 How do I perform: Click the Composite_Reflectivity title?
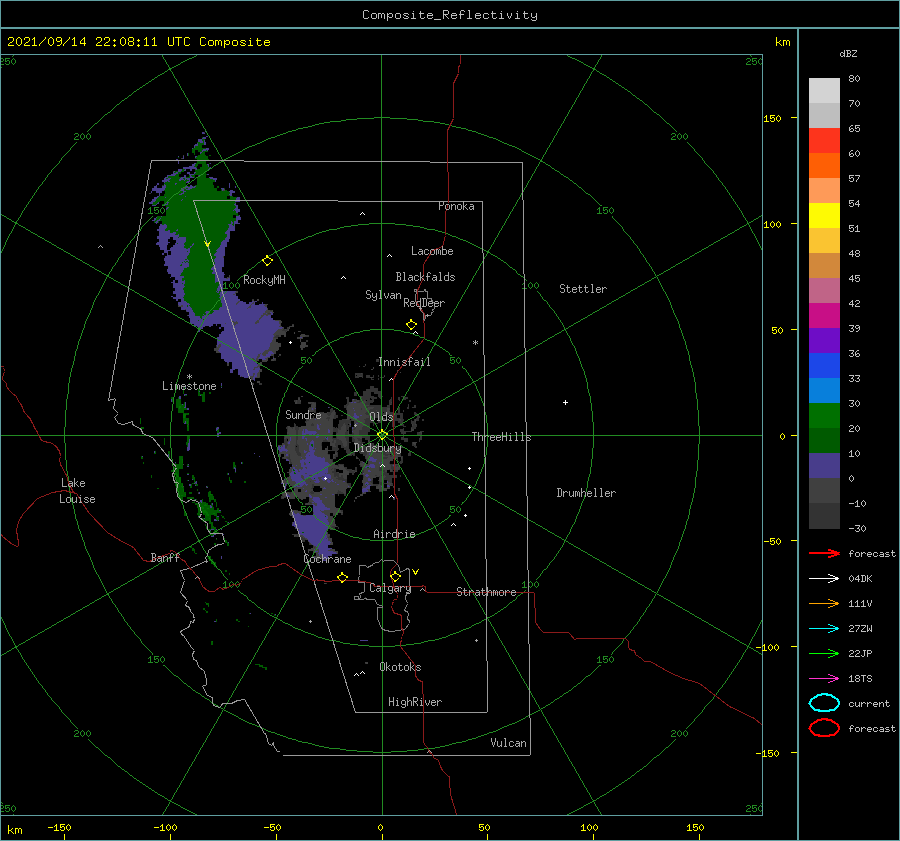click(450, 15)
